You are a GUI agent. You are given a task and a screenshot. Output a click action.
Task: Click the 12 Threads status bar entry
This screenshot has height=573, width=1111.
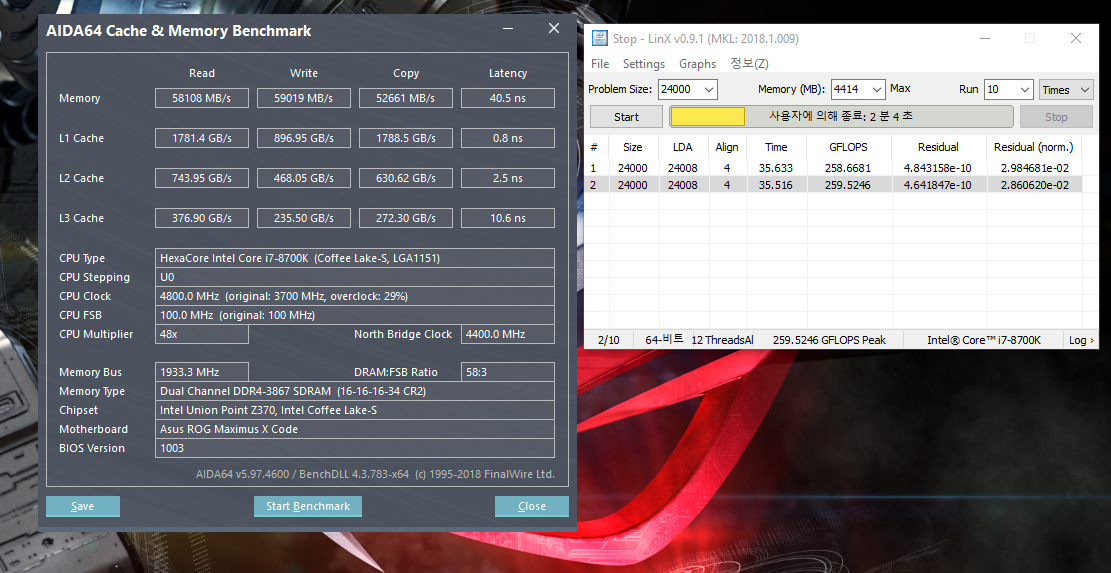click(722, 340)
